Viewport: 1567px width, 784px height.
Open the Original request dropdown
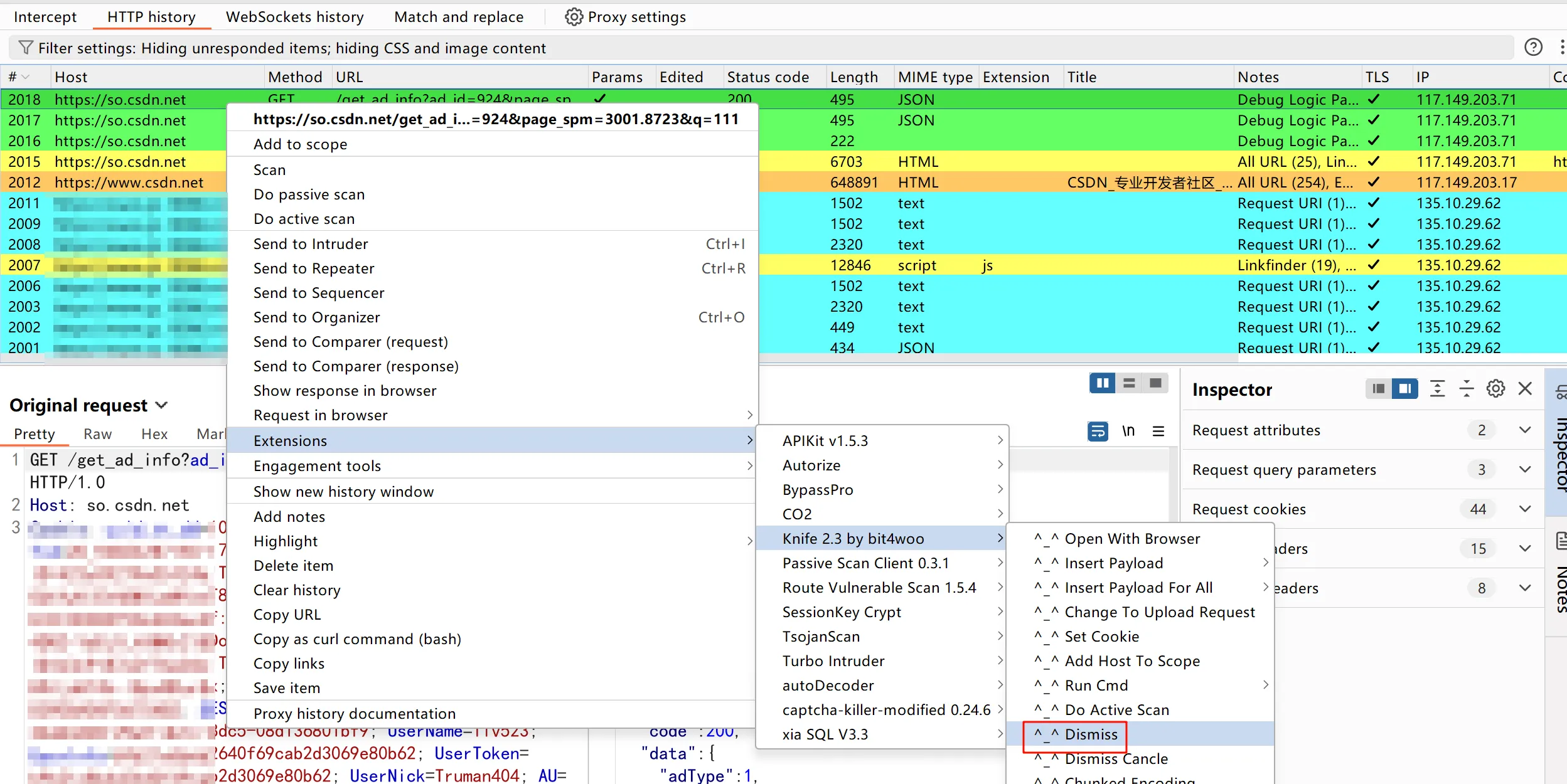(161, 405)
